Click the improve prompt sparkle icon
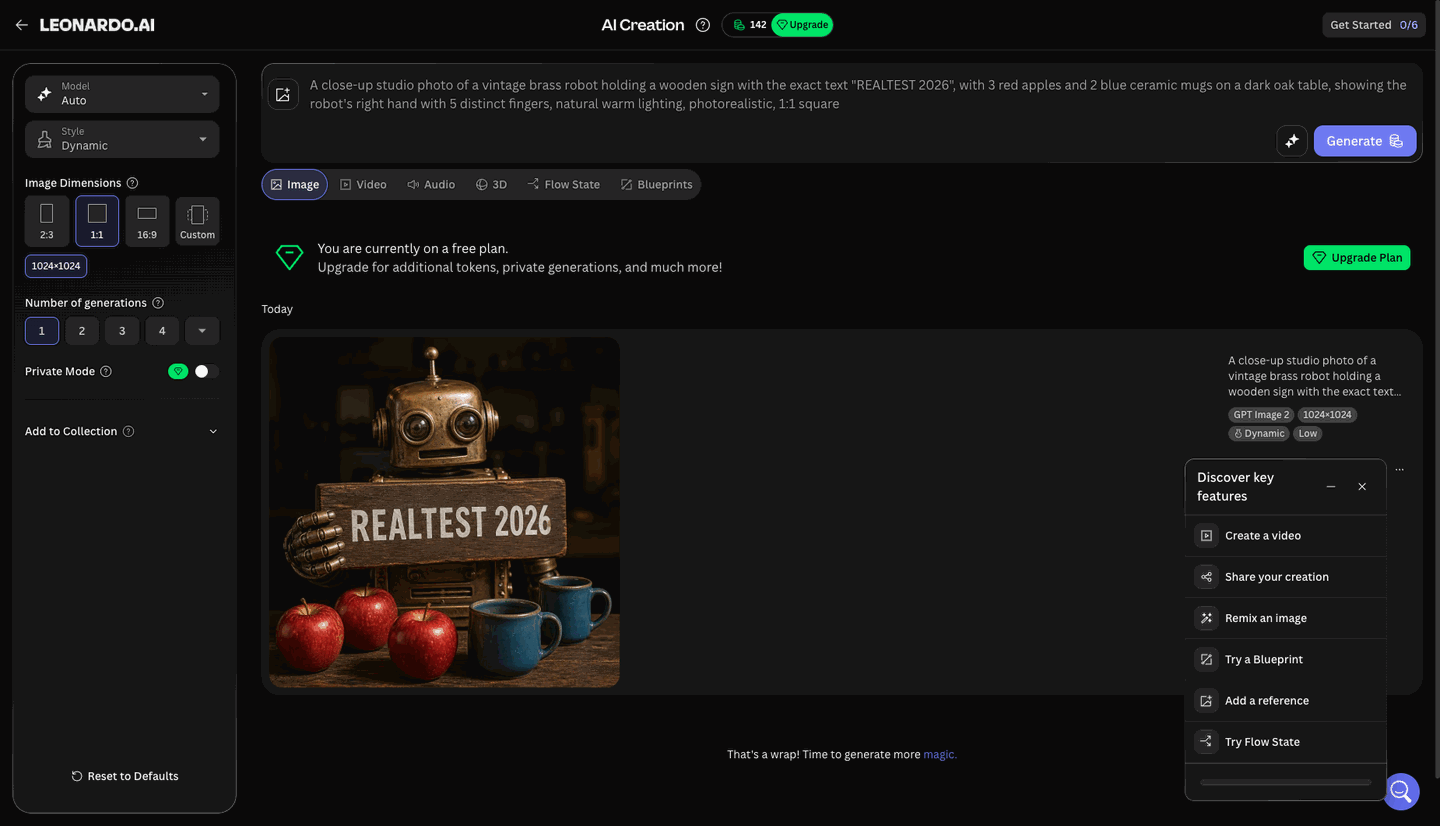 (x=1292, y=141)
